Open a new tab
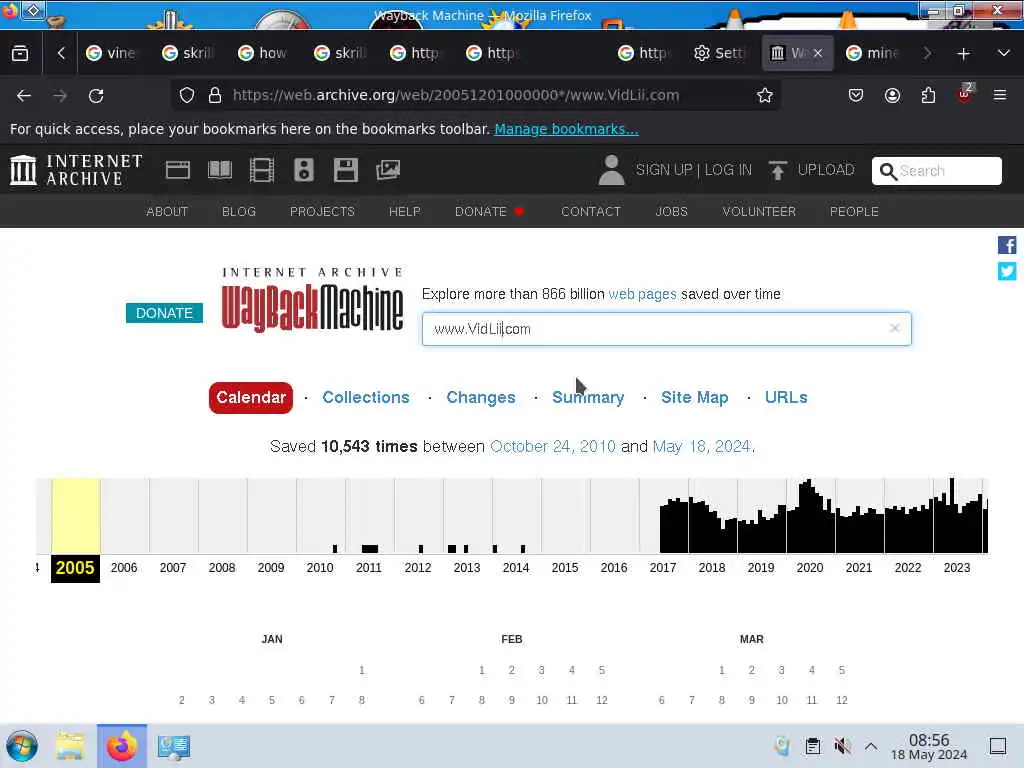Screen dimensions: 1024x768 coord(963,53)
